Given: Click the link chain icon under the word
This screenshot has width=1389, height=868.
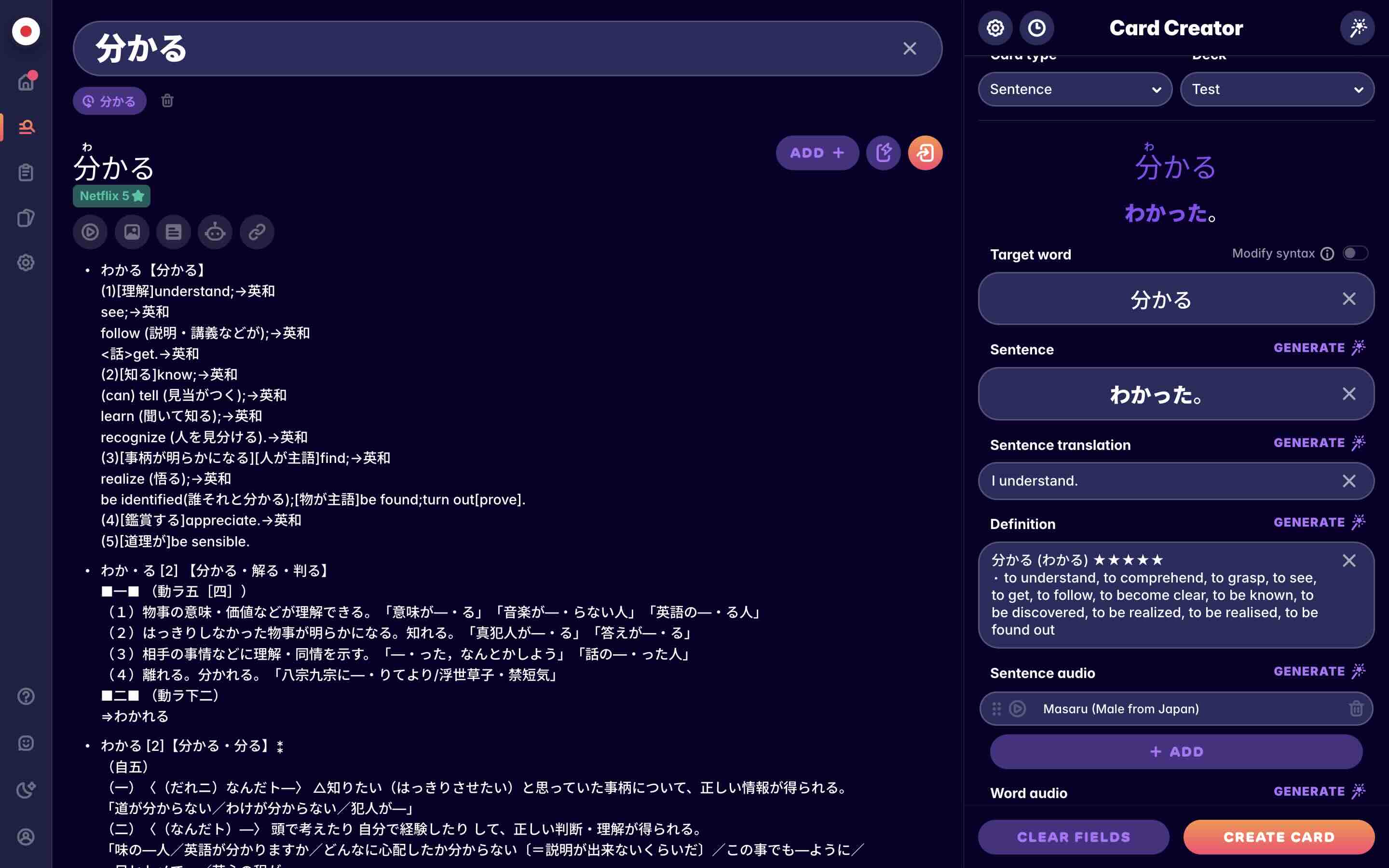Looking at the screenshot, I should (257, 232).
